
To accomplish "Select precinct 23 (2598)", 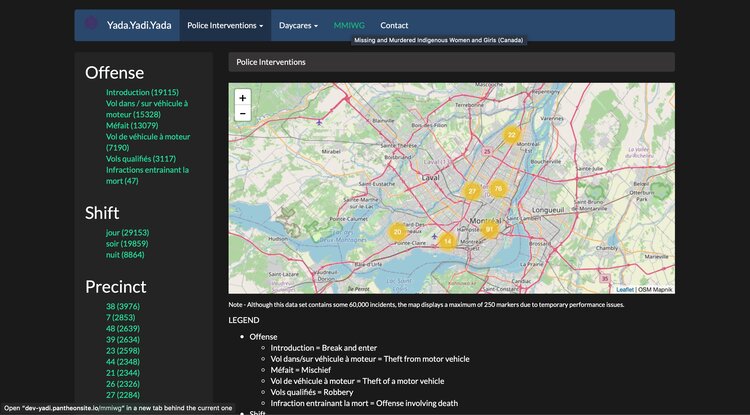I will pyautogui.click(x=123, y=350).
